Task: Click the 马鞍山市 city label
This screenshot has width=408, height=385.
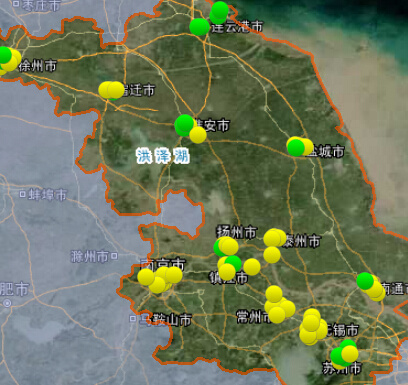Action: point(165,320)
